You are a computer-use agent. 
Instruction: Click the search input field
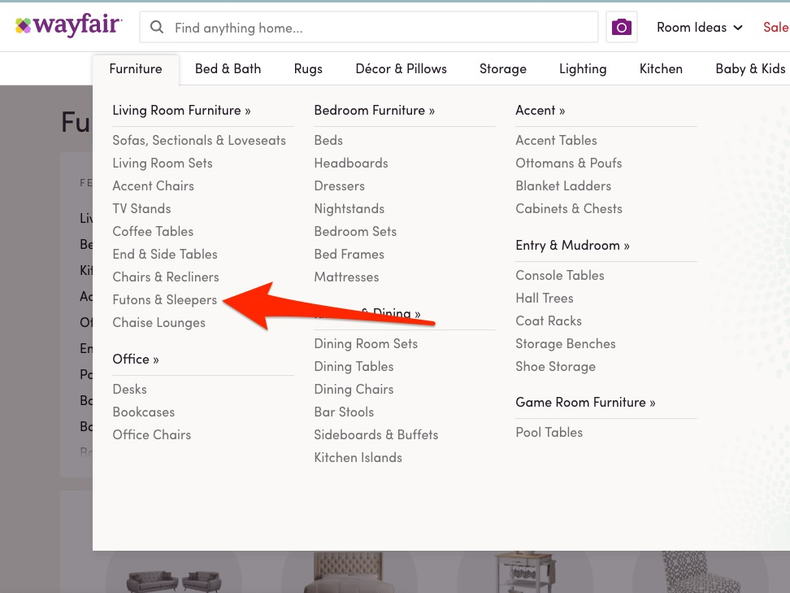(x=380, y=28)
